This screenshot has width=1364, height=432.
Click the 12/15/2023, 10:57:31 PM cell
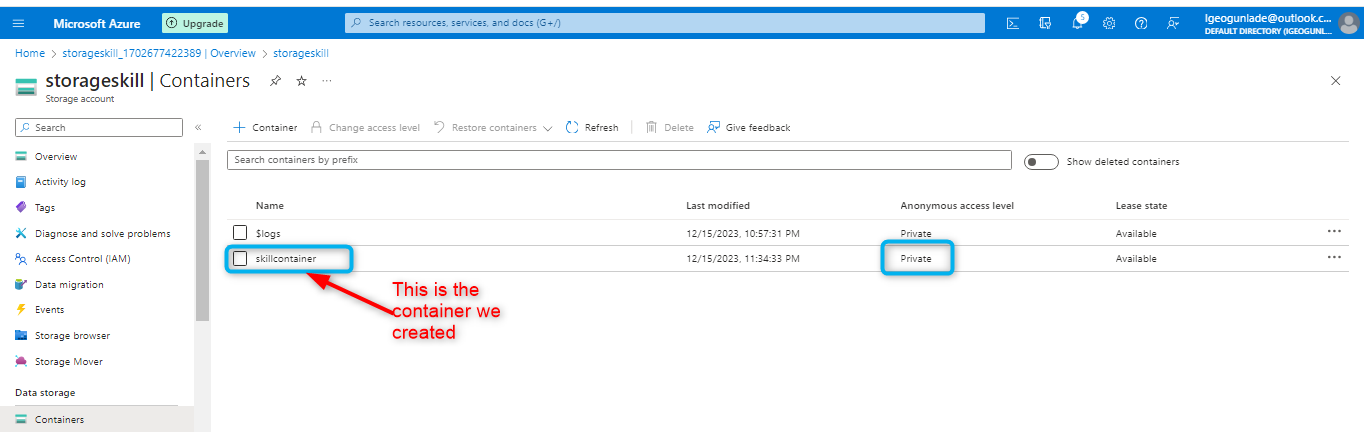coord(743,233)
